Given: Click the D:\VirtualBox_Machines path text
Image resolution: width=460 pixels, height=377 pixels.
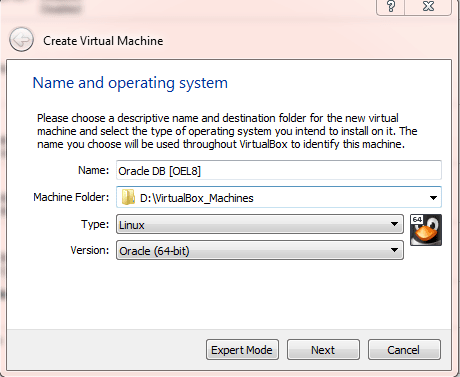Looking at the screenshot, I should coord(197,198).
